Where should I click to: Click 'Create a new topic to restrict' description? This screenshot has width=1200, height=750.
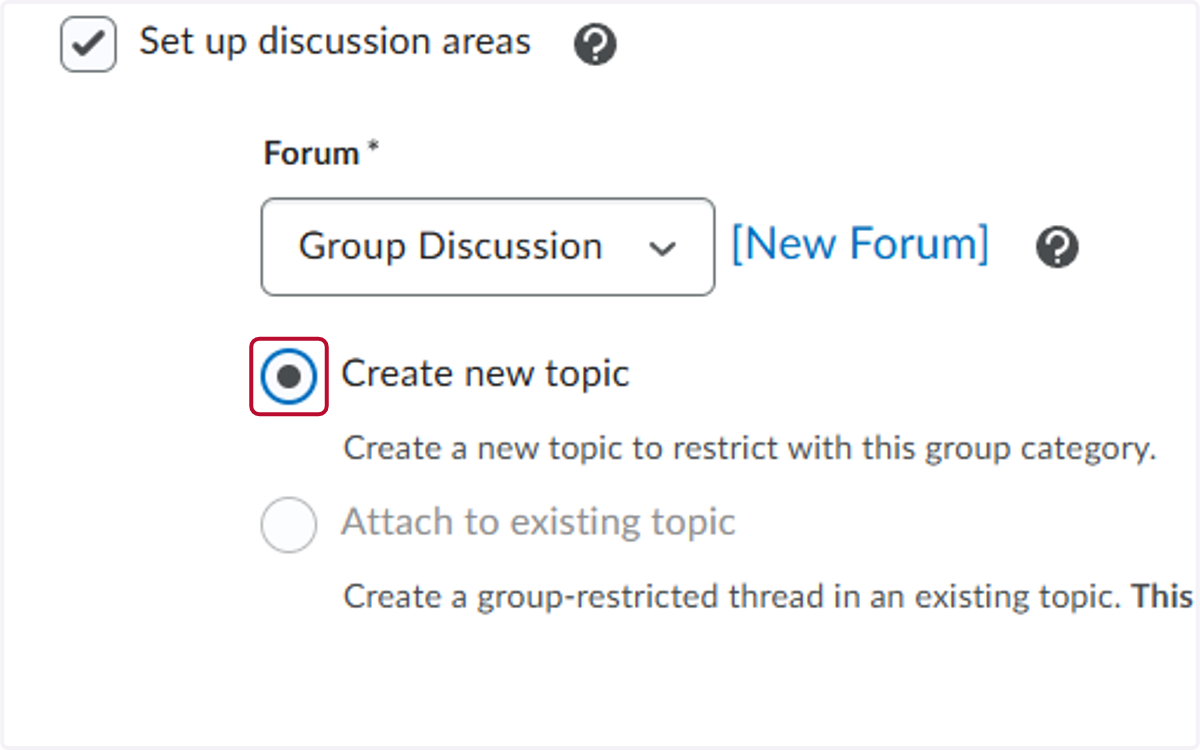click(750, 448)
